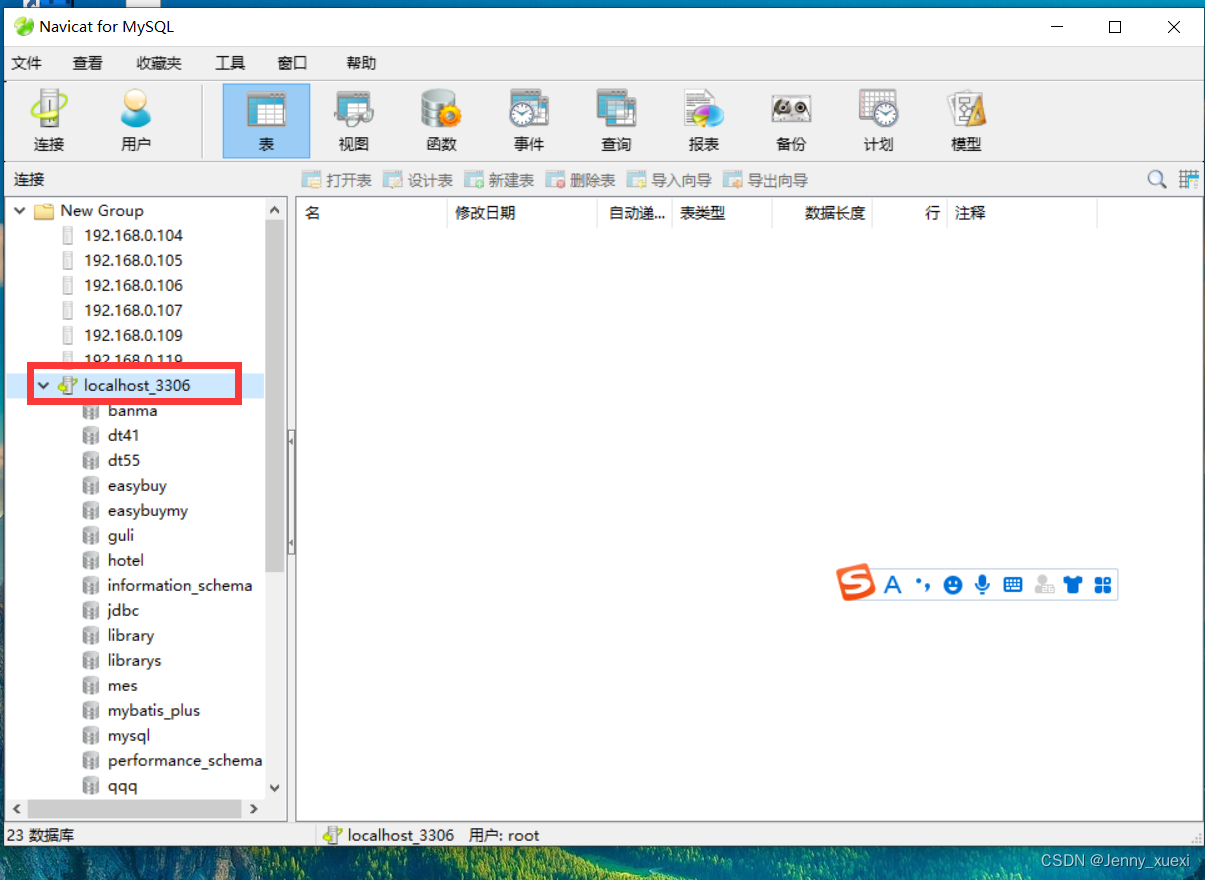The height and width of the screenshot is (880, 1205).
Task: Select the 192.168.0.107 connection
Action: pos(133,310)
